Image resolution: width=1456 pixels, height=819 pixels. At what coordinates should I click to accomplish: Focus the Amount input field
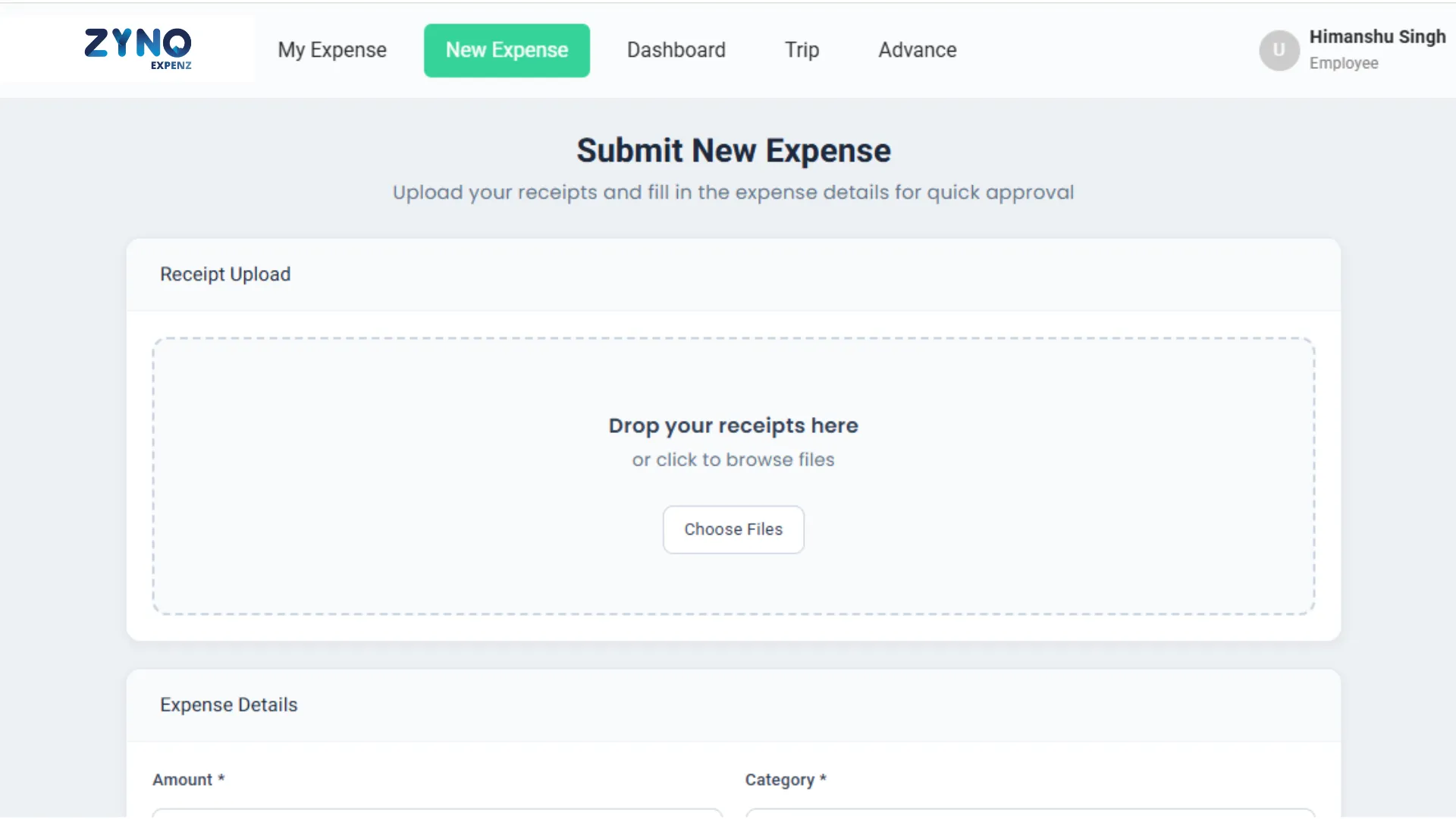coord(437,812)
